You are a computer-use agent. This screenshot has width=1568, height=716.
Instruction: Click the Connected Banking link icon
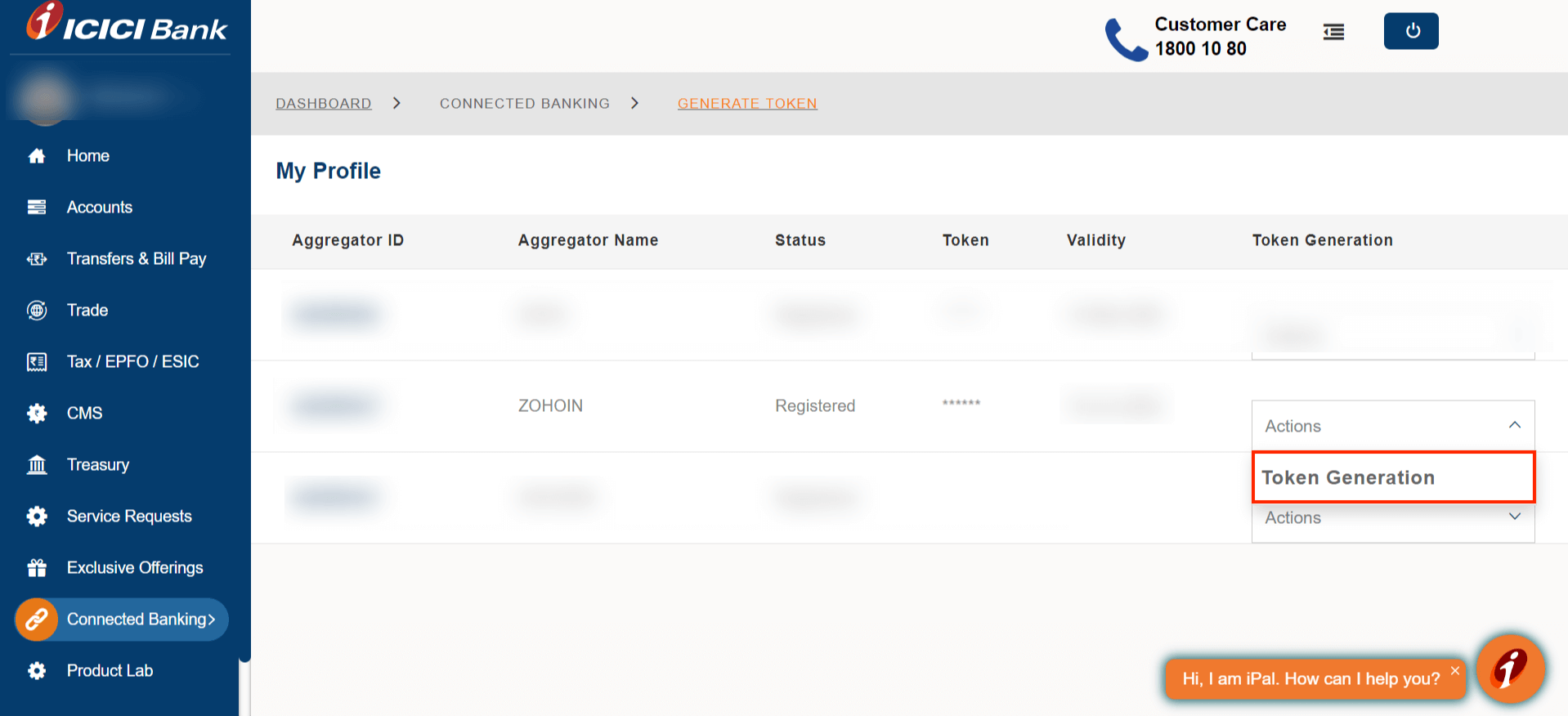coord(37,620)
